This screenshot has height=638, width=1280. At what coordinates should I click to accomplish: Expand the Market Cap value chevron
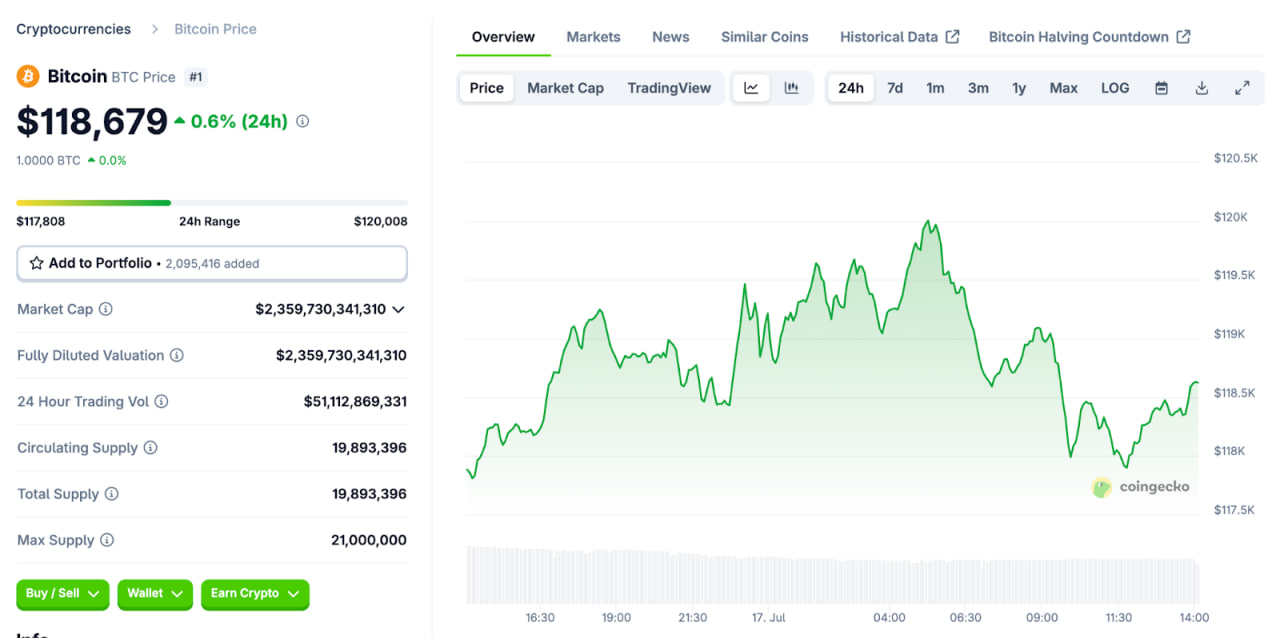(398, 310)
